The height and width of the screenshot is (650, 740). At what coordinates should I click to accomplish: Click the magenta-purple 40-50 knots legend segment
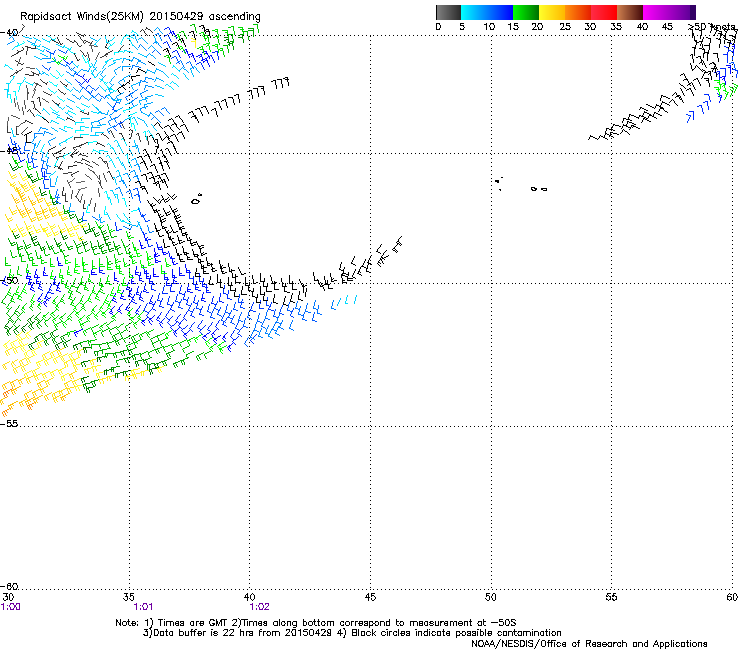pos(669,12)
